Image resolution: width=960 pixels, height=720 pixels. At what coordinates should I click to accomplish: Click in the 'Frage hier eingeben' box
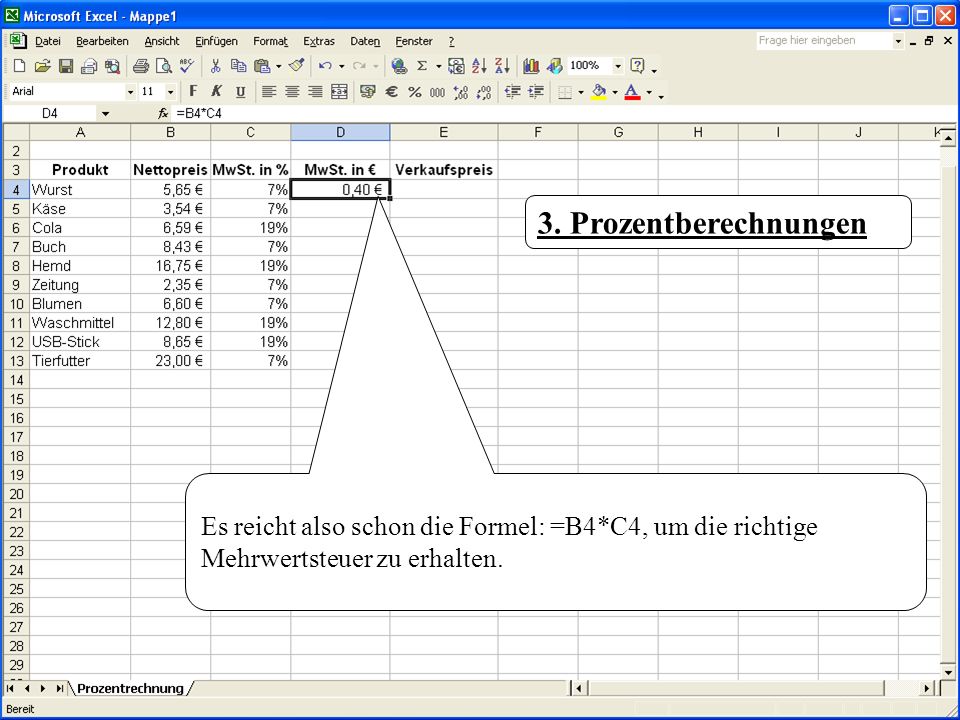point(824,40)
